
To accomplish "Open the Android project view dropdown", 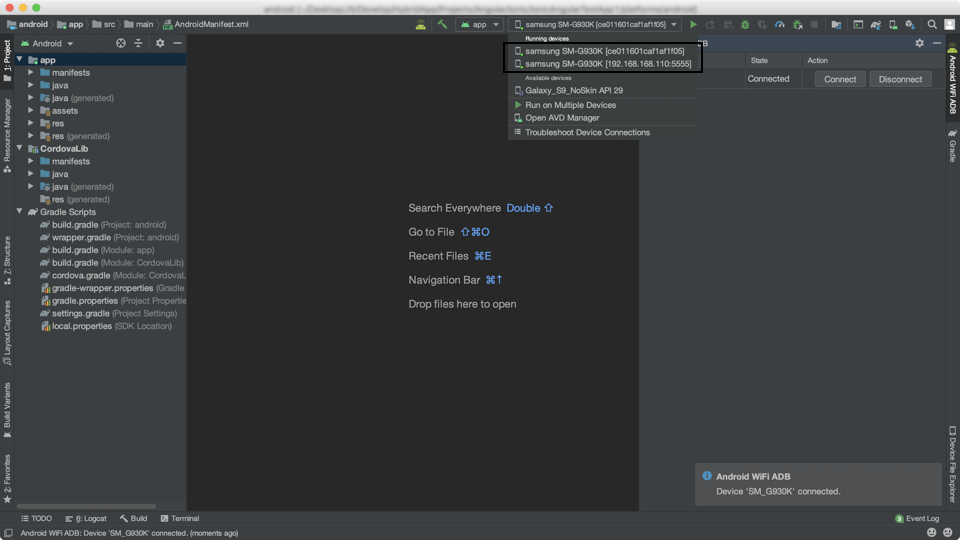I will coord(47,43).
